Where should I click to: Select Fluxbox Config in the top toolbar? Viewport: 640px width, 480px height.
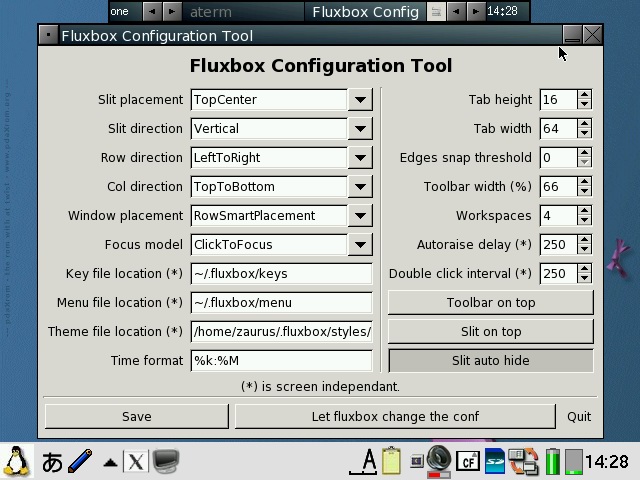click(x=365, y=12)
